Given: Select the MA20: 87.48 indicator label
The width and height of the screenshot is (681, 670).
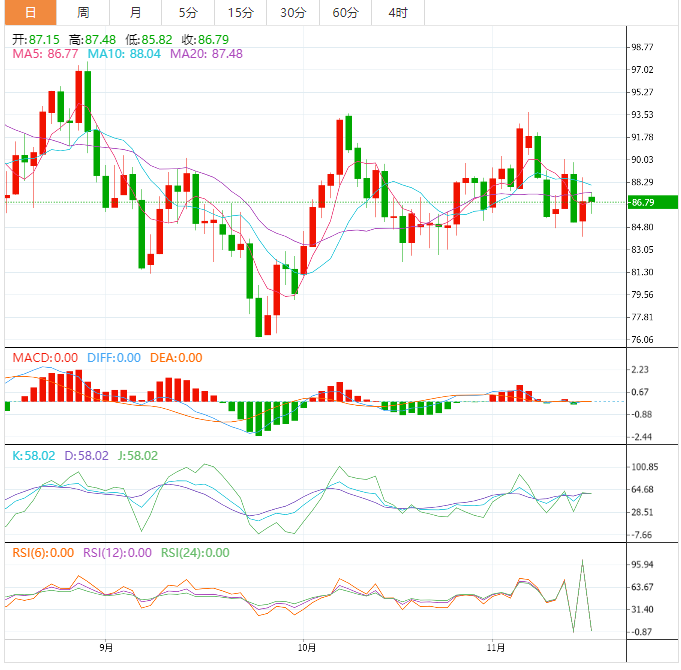Looking at the screenshot, I should (x=206, y=54).
